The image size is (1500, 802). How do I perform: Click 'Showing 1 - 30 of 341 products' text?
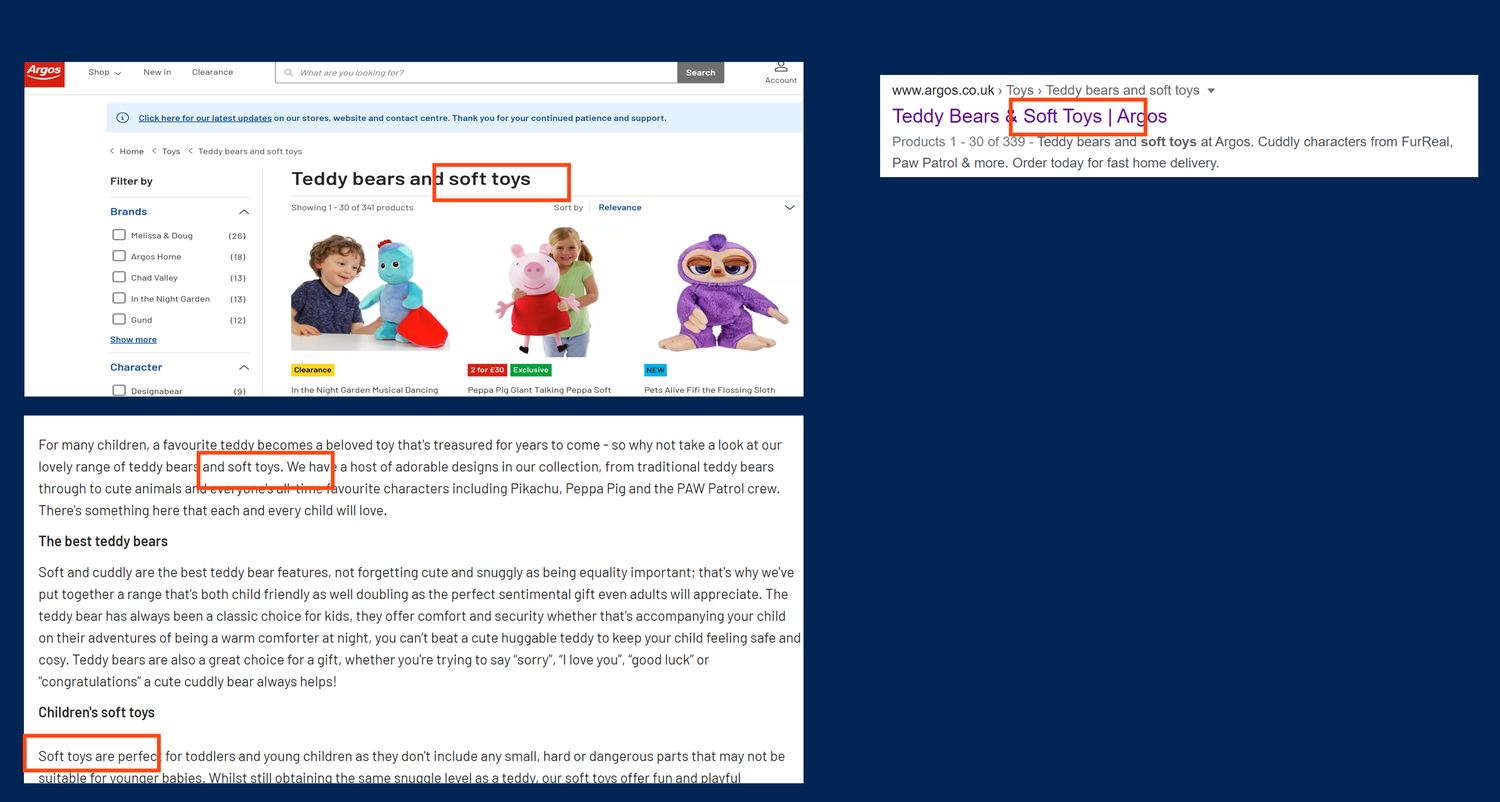352,208
